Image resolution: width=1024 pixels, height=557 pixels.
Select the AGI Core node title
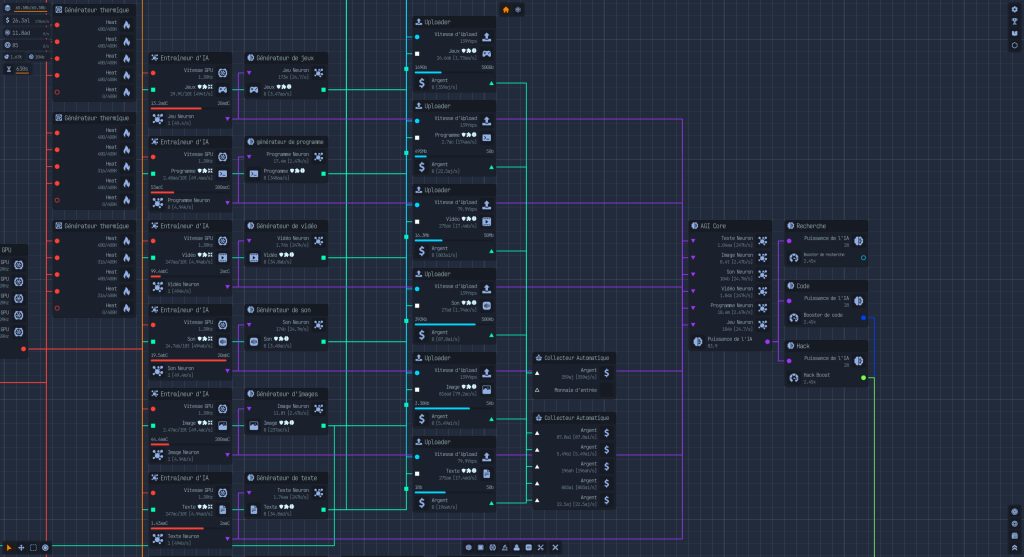711,225
